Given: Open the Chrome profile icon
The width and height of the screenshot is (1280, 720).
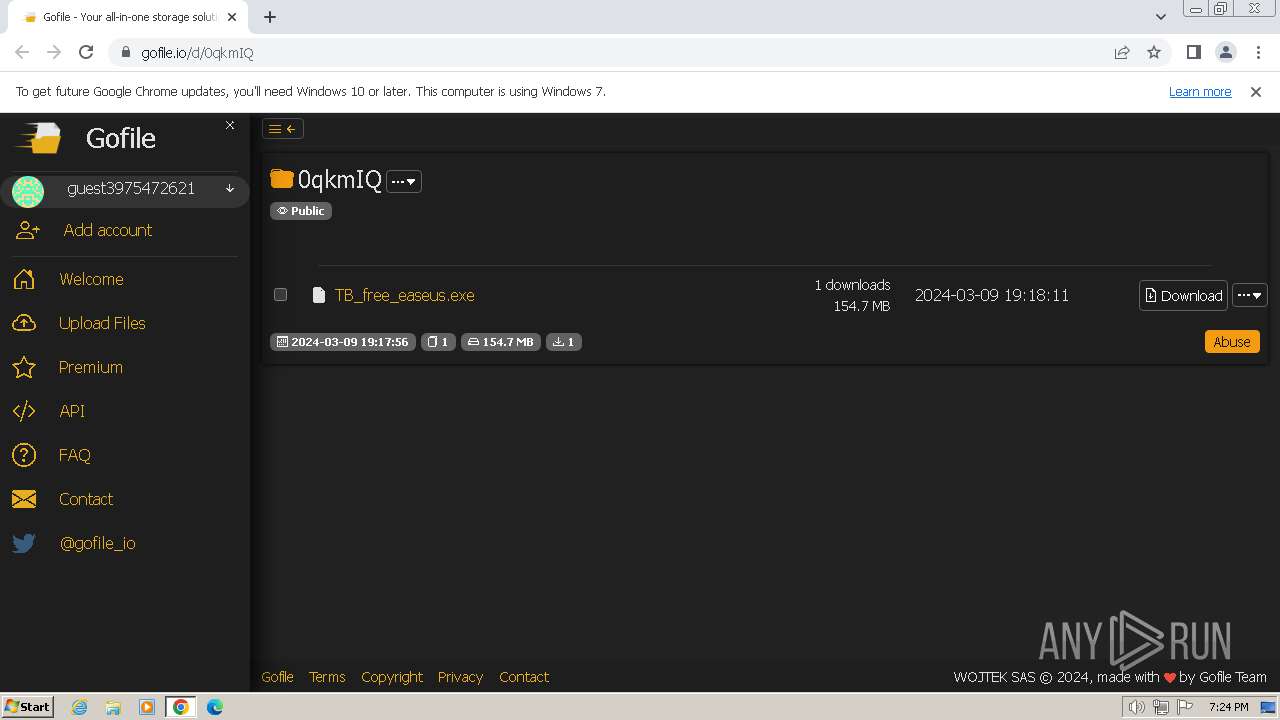Looking at the screenshot, I should [1225, 52].
